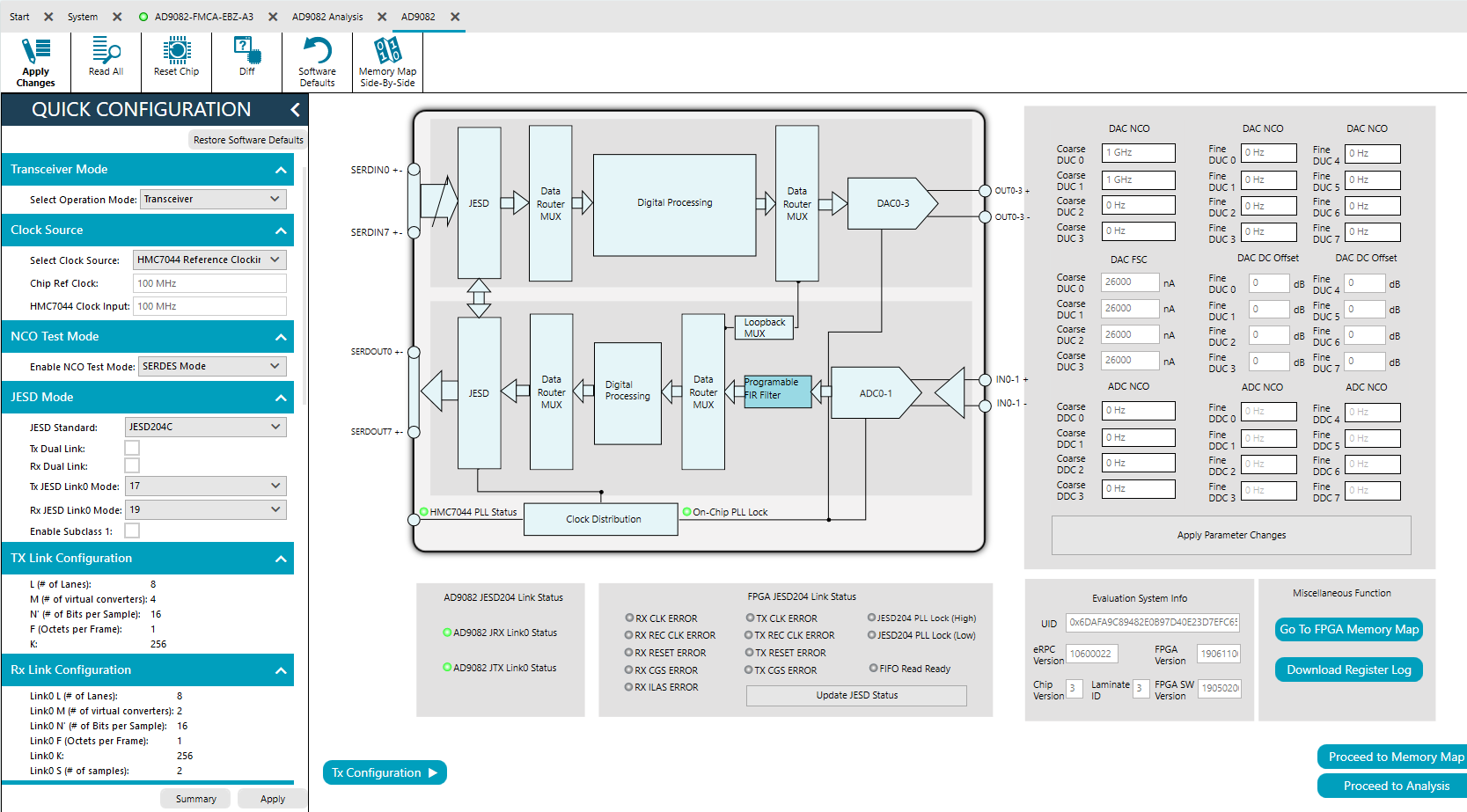Switch to the Start tab
Viewport: 1467px width, 812px height.
[x=19, y=17]
